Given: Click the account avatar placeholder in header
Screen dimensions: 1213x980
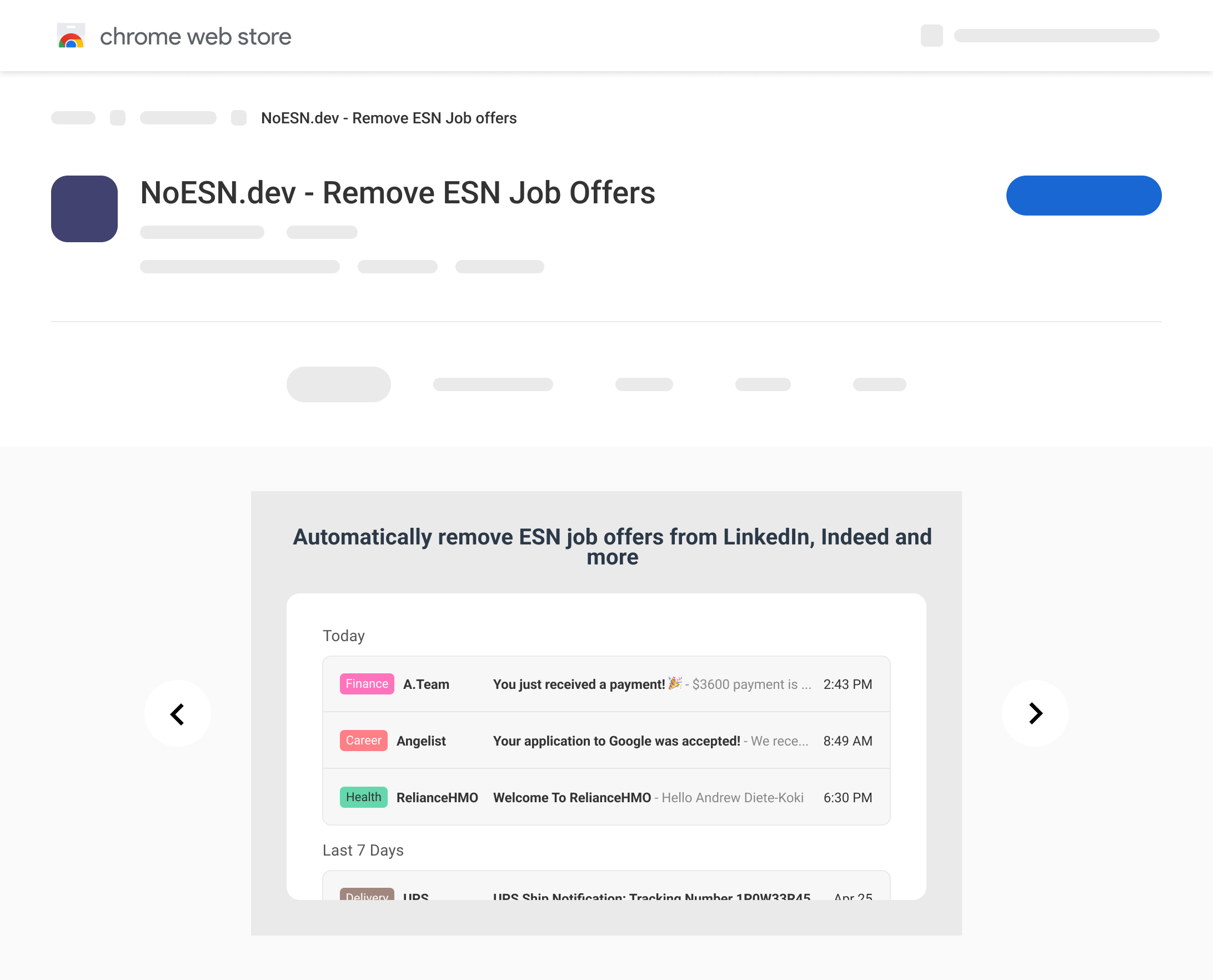Looking at the screenshot, I should 931,36.
